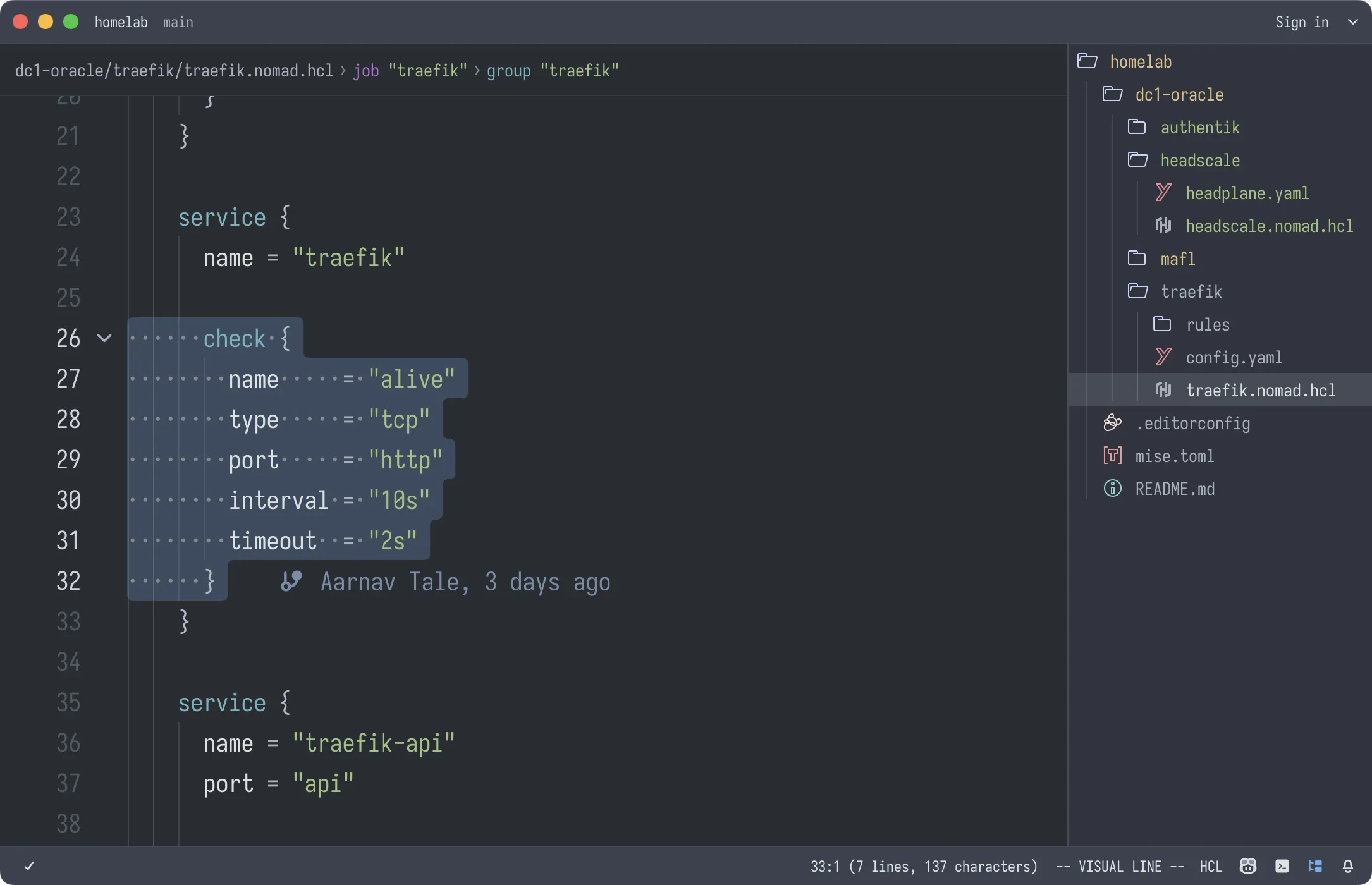
Task: Open the Copilot icon in status bar
Action: (x=1247, y=866)
